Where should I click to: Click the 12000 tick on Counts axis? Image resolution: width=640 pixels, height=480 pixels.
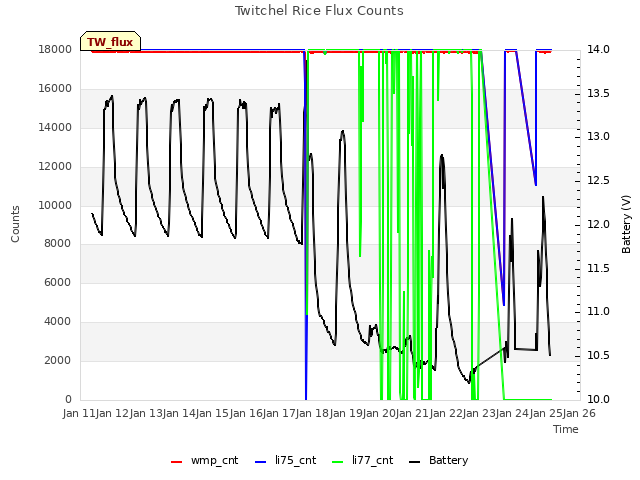pos(55,167)
